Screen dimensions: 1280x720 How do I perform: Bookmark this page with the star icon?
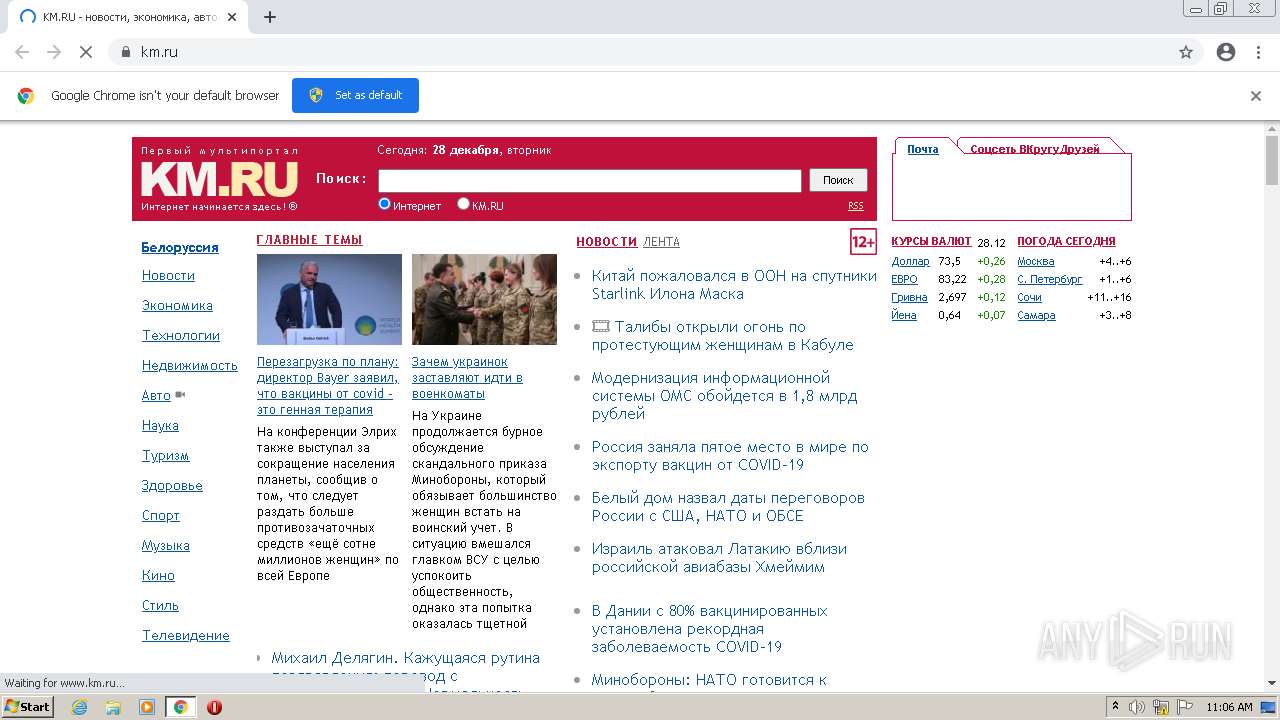coord(1186,52)
